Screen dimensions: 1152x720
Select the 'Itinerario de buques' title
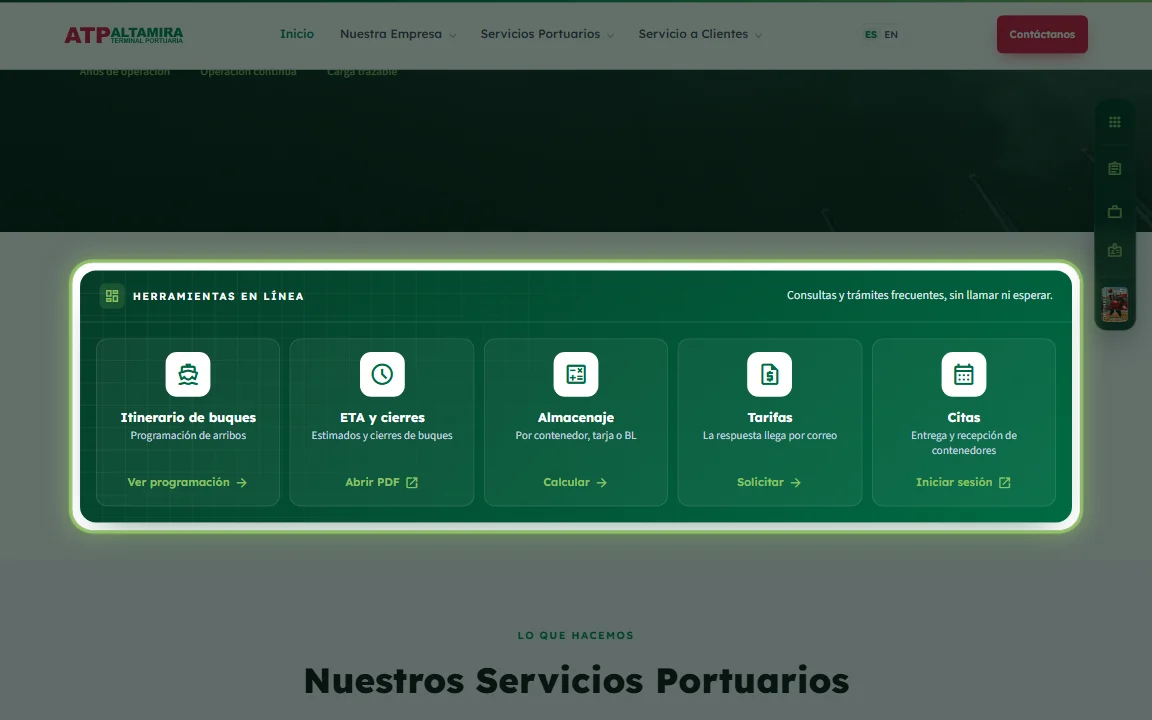(x=188, y=417)
